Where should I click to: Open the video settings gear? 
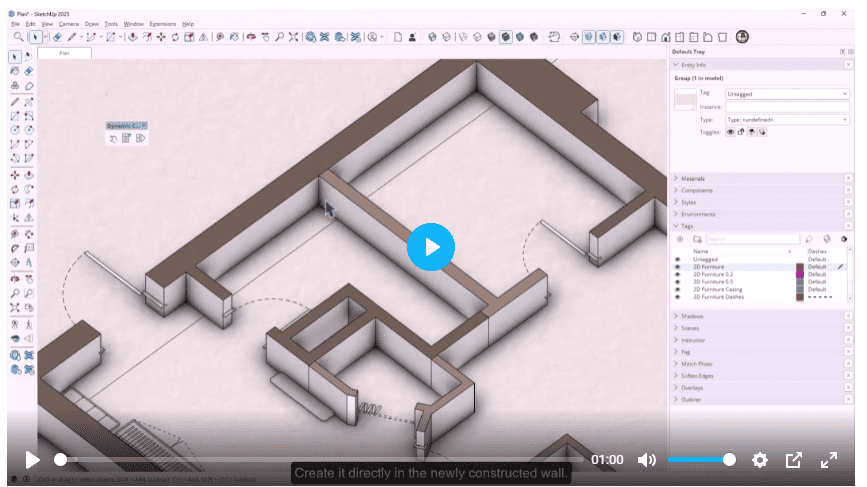point(760,460)
